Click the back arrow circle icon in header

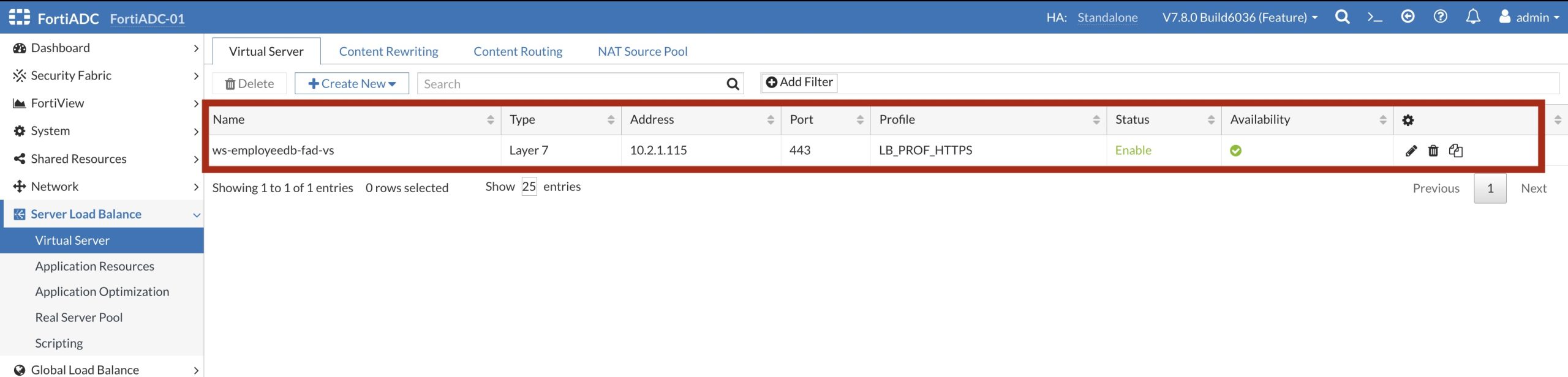[x=1408, y=17]
